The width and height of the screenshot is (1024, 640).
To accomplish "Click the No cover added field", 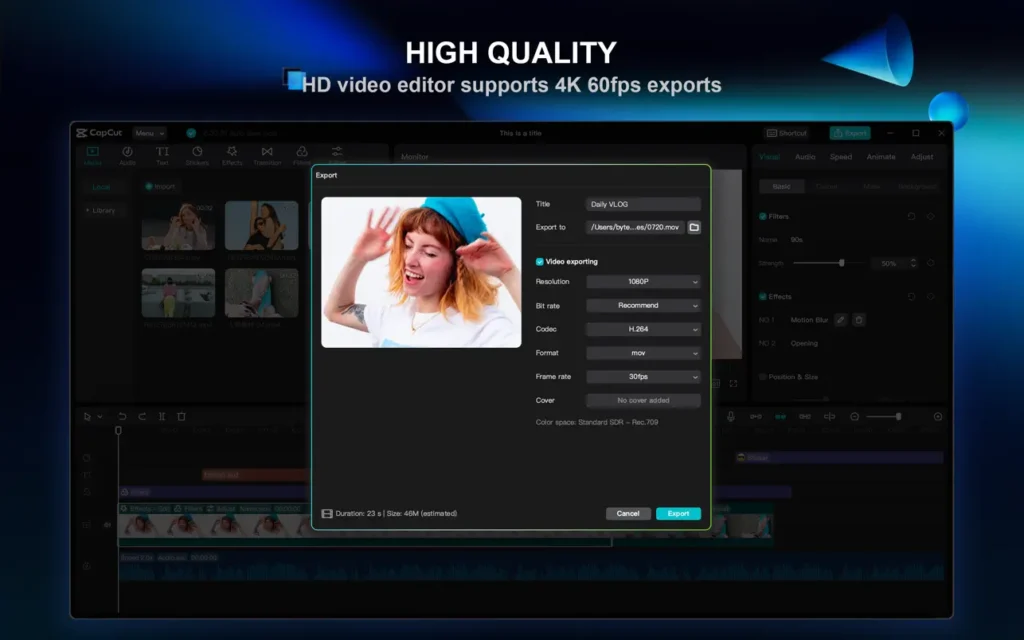I will (643, 400).
